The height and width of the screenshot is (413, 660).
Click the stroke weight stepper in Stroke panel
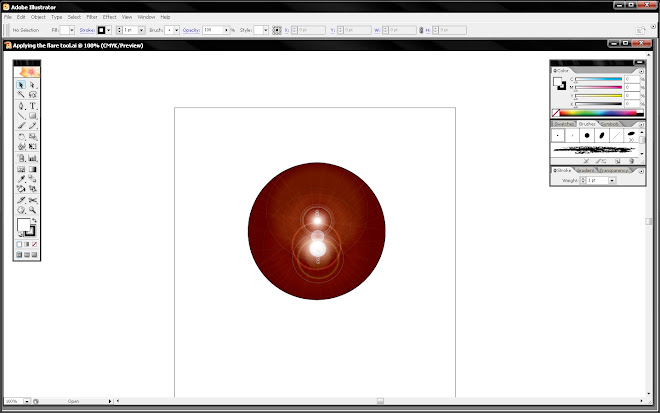(x=583, y=181)
